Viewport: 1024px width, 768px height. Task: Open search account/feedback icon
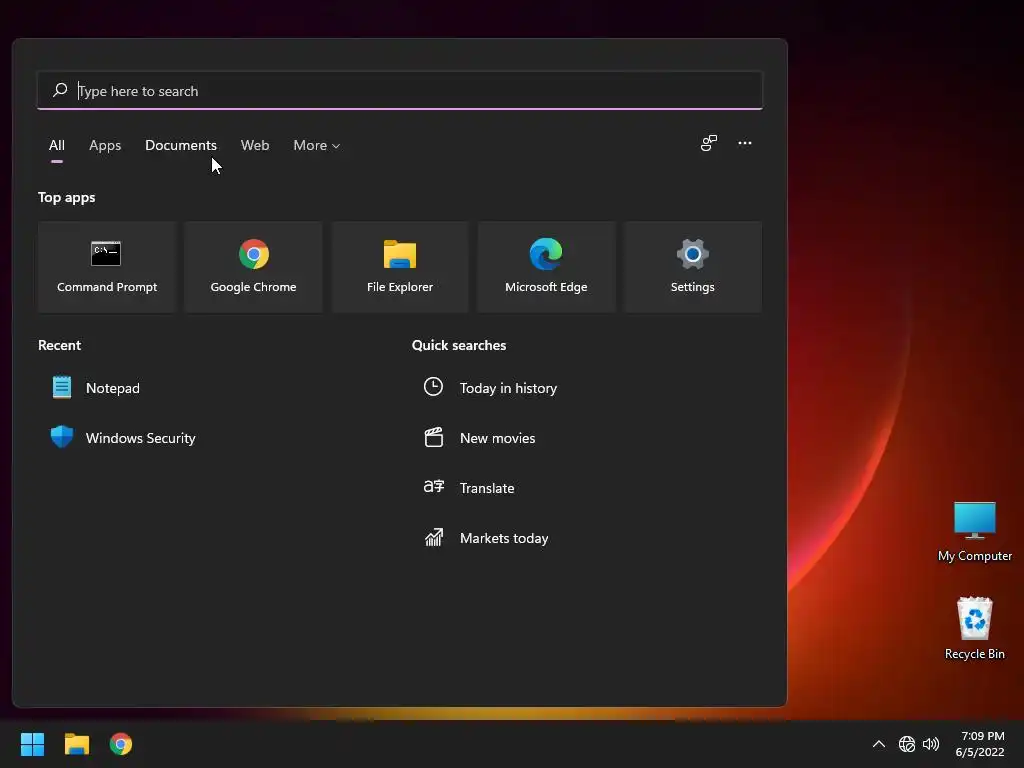pyautogui.click(x=709, y=143)
